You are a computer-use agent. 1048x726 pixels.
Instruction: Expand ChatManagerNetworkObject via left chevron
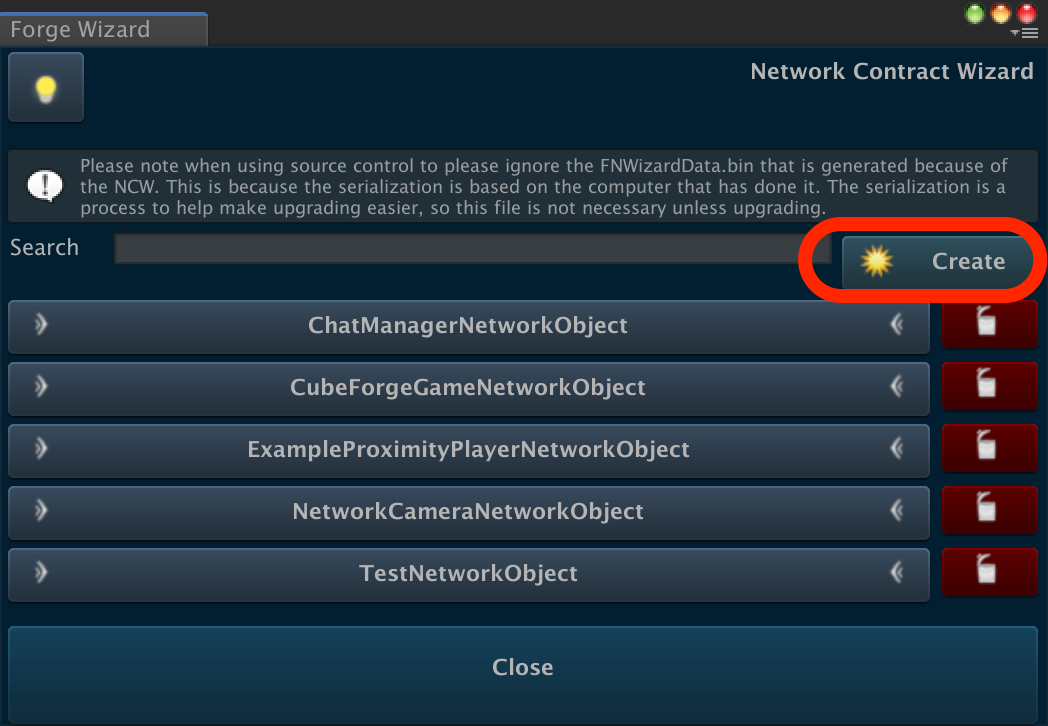41,325
